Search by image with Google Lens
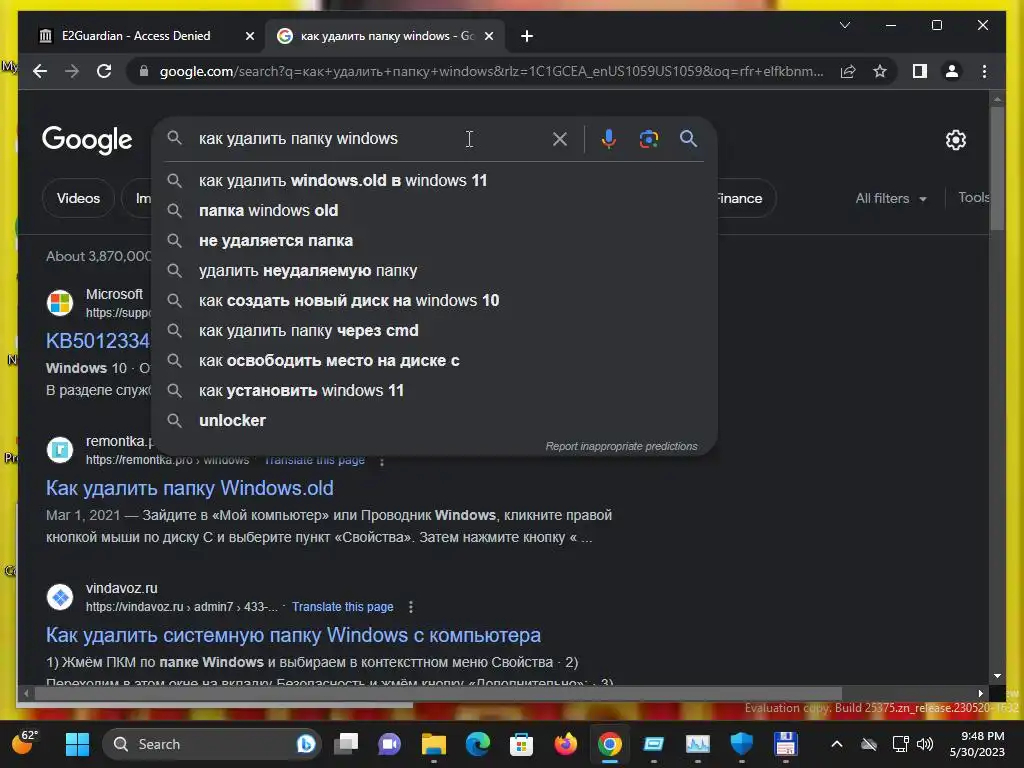This screenshot has width=1024, height=768. pyautogui.click(x=648, y=138)
